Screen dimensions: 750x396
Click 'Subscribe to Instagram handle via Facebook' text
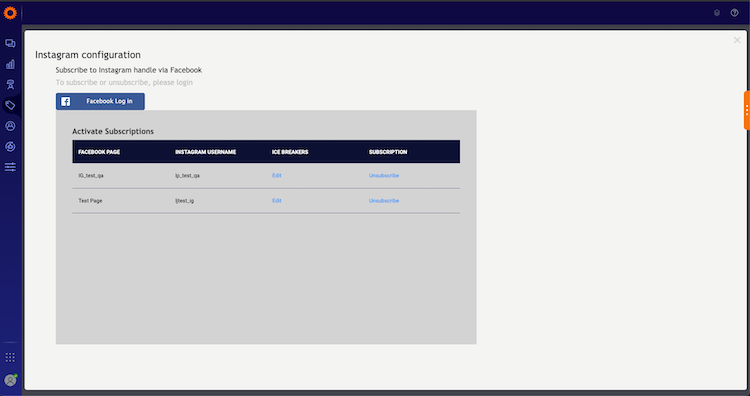pyautogui.click(x=129, y=70)
